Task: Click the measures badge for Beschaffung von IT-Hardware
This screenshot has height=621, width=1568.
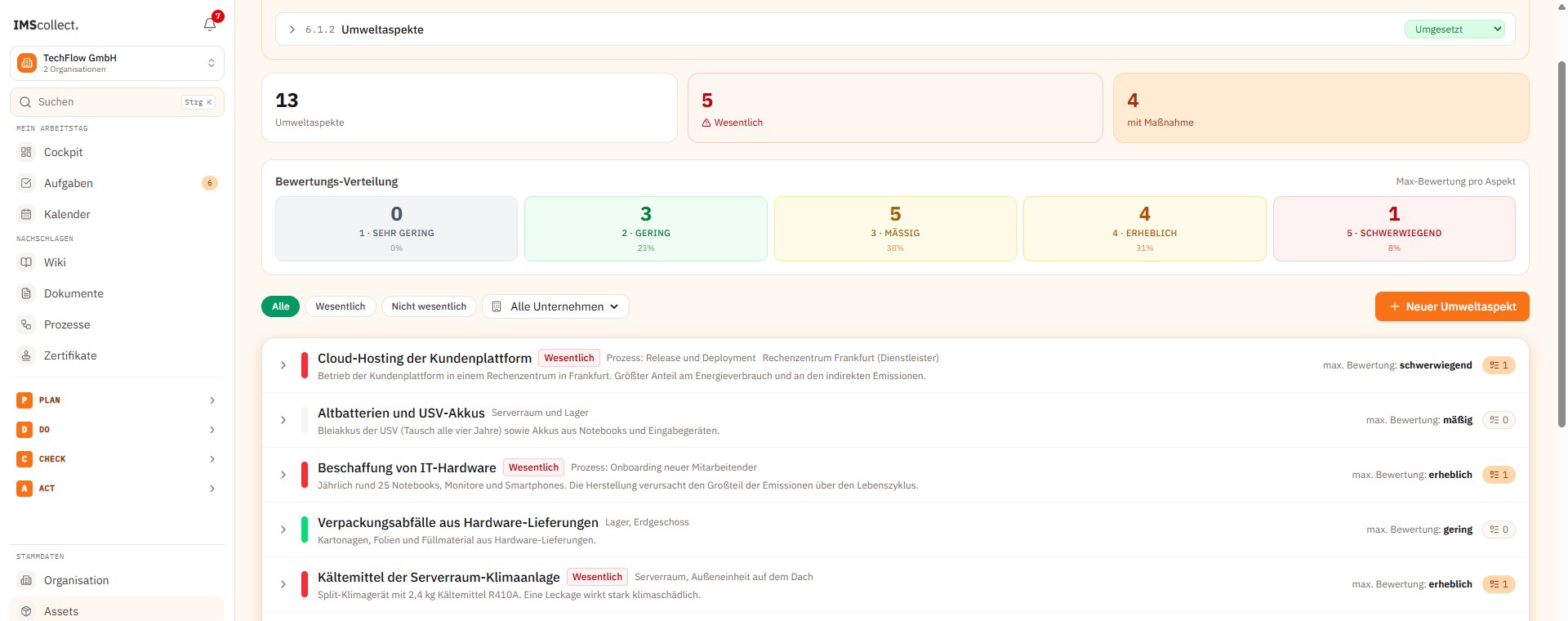Action: click(x=1499, y=475)
